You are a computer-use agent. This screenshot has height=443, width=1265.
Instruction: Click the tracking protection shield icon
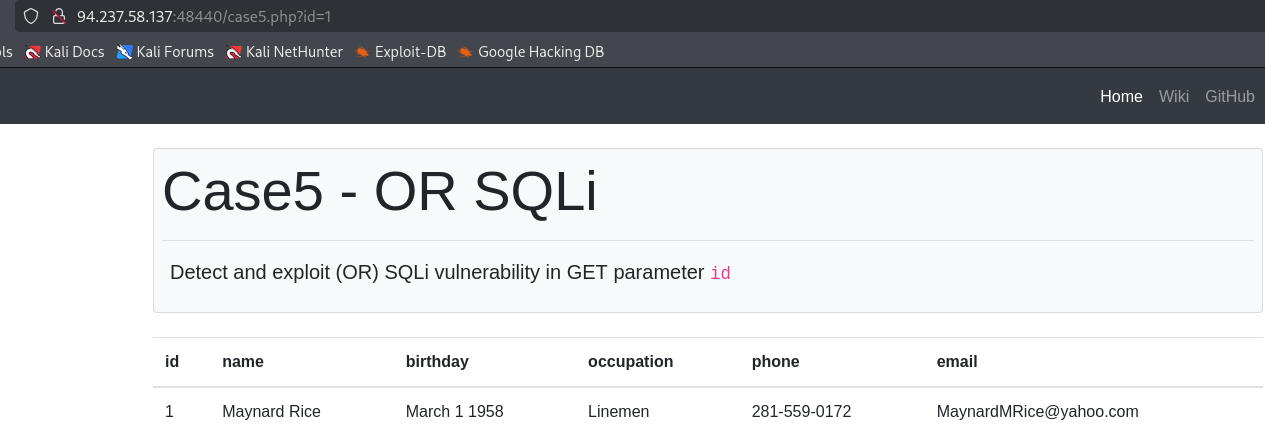[31, 16]
